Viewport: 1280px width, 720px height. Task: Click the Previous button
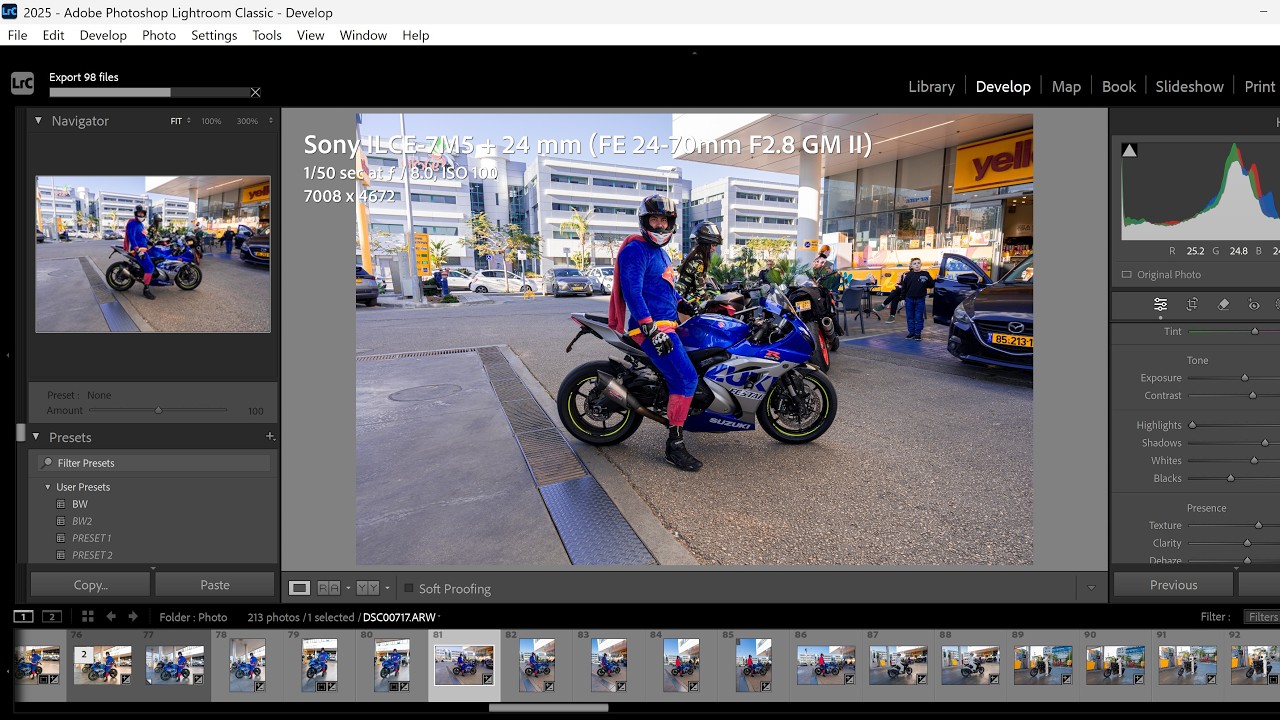1173,585
